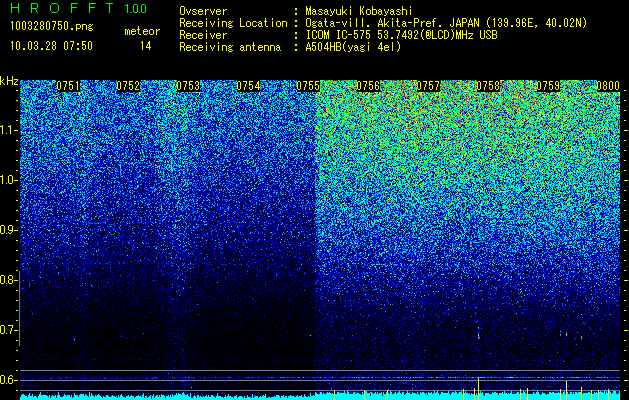Click the ICOM IC-575 receiver details
629x400 pixels.
tap(401, 35)
